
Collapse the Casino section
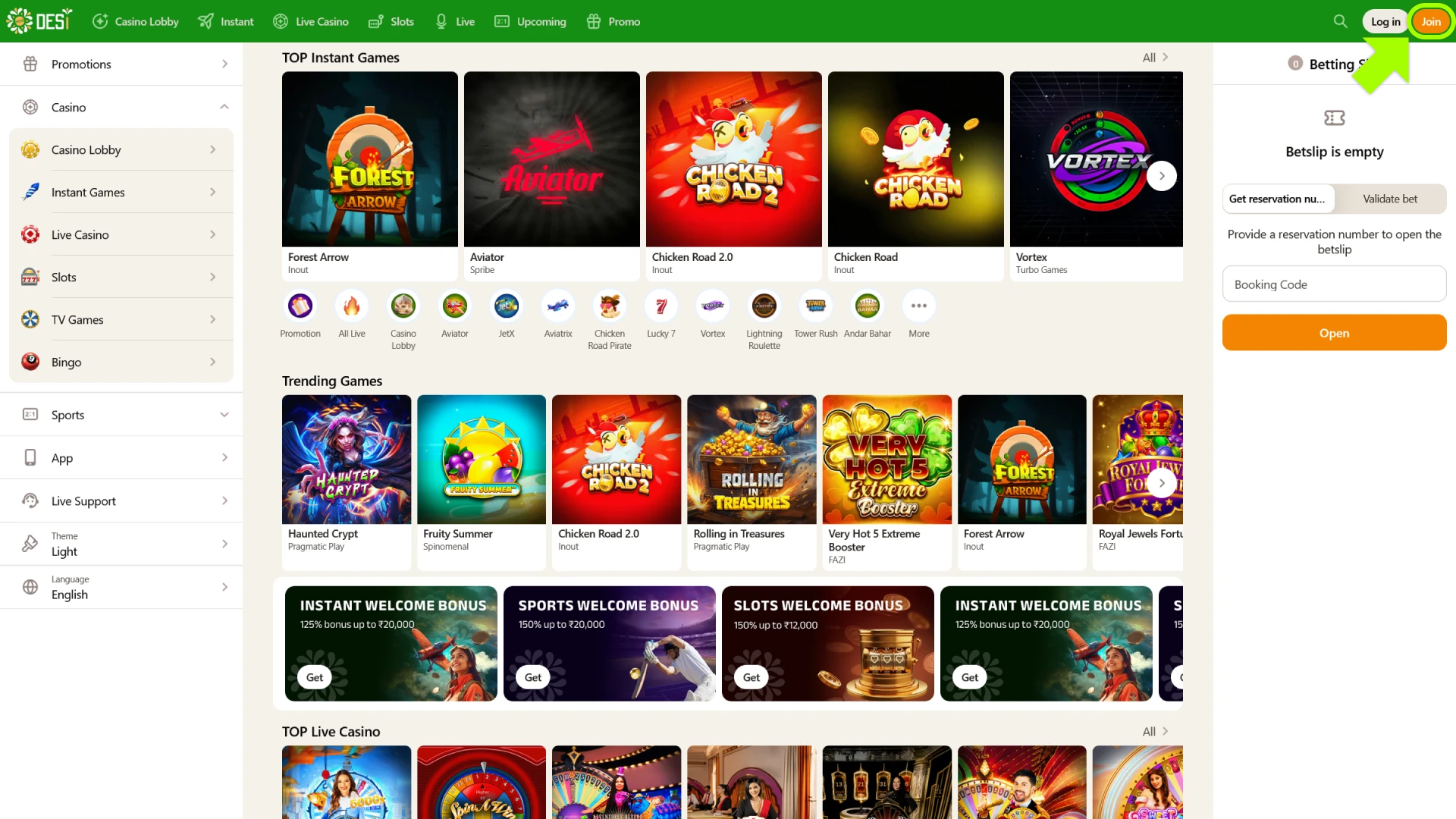click(x=223, y=106)
